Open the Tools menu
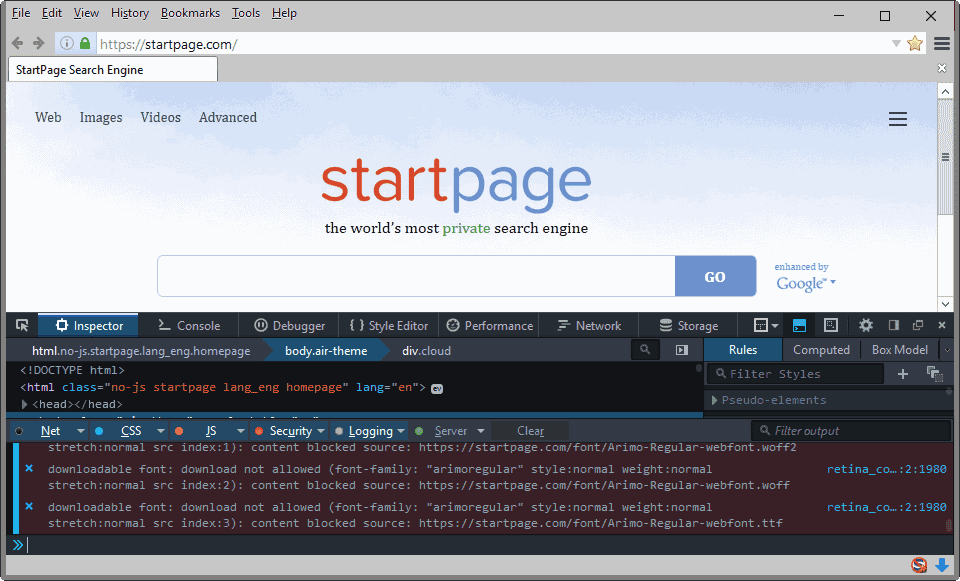Image resolution: width=960 pixels, height=581 pixels. 246,13
